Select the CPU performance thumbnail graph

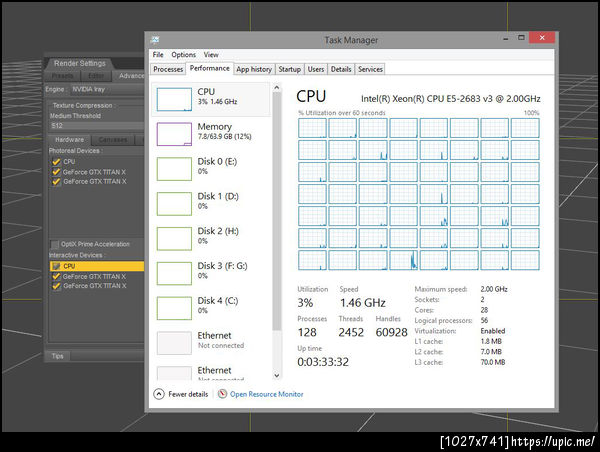[x=174, y=99]
